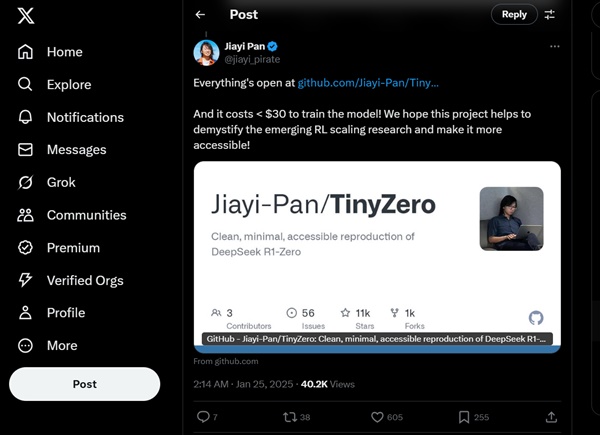This screenshot has width=600, height=435.
Task: Open the TinyZero GitHub preview card
Action: (x=376, y=256)
